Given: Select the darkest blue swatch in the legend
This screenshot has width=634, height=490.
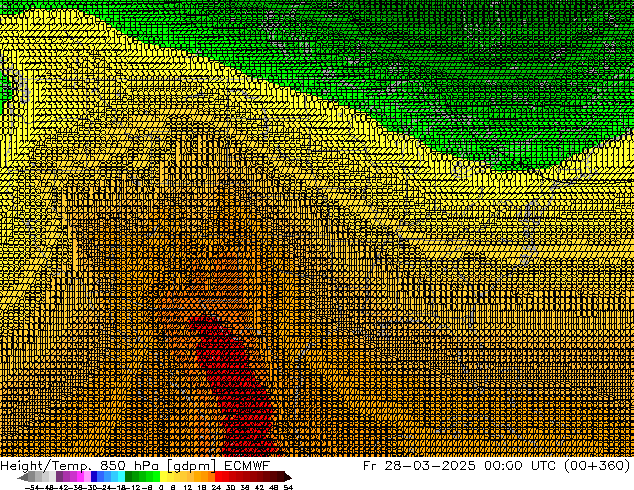Looking at the screenshot, I should (x=94, y=477).
